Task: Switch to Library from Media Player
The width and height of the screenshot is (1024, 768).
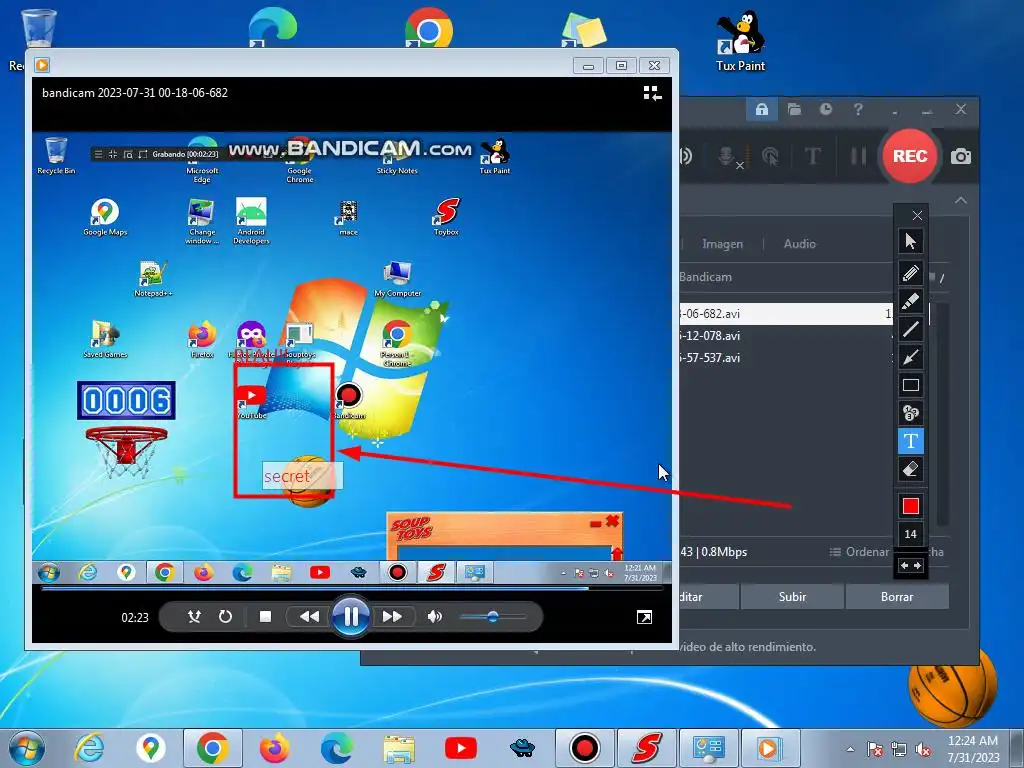Action: (x=652, y=93)
